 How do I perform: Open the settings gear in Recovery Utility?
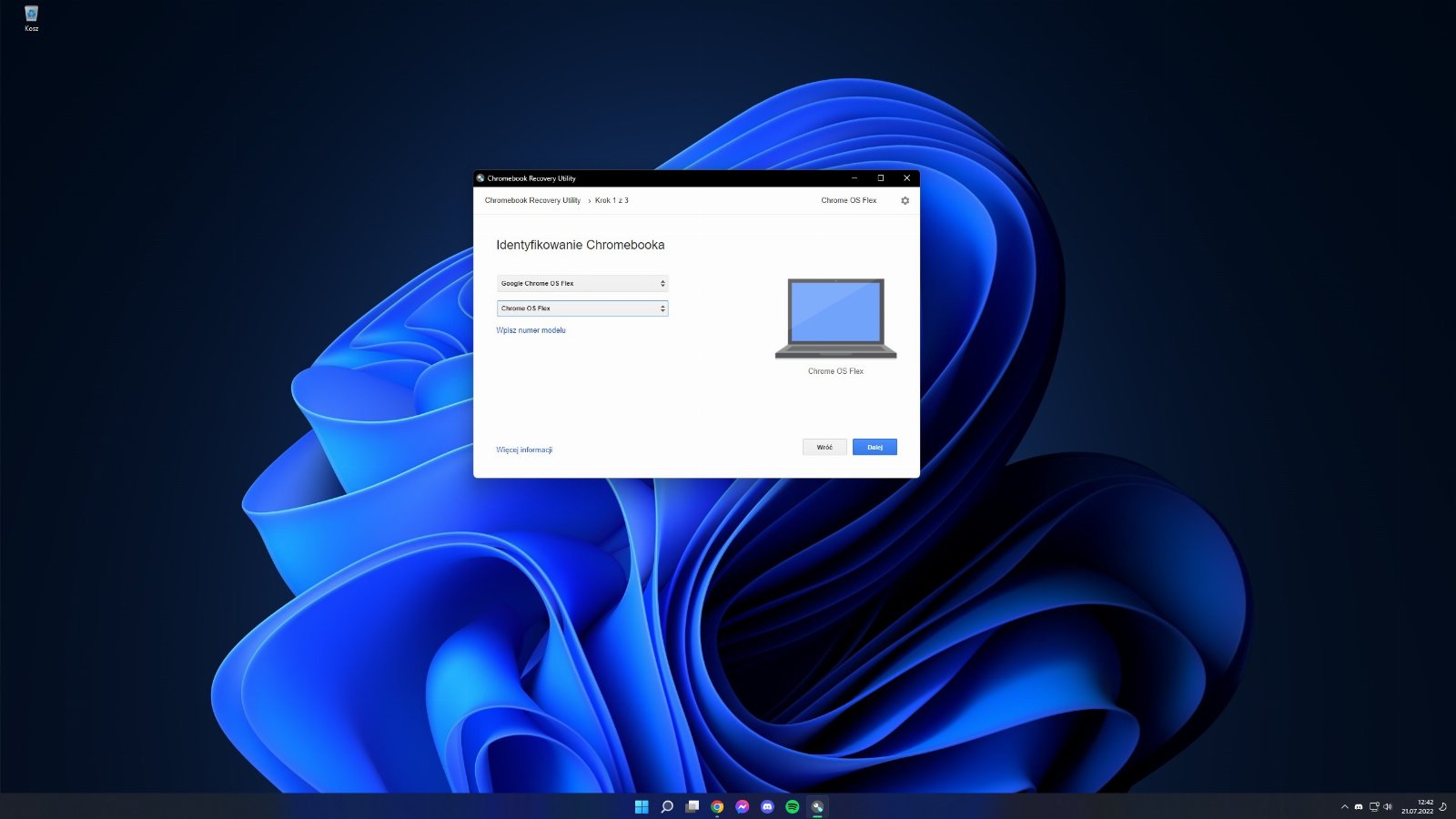tap(905, 200)
